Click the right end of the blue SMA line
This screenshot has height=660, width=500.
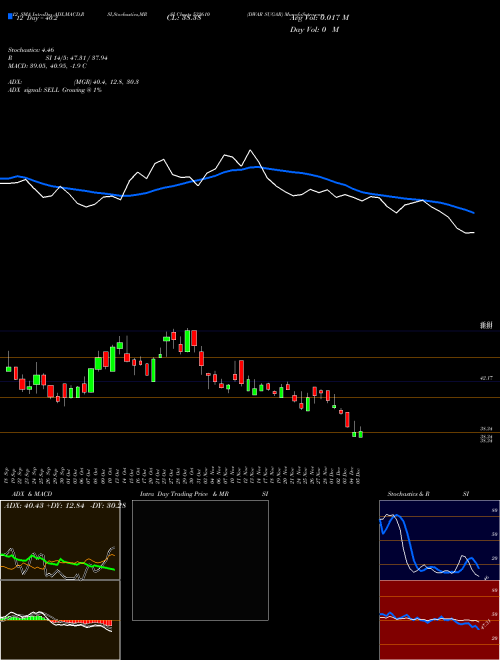(473, 213)
